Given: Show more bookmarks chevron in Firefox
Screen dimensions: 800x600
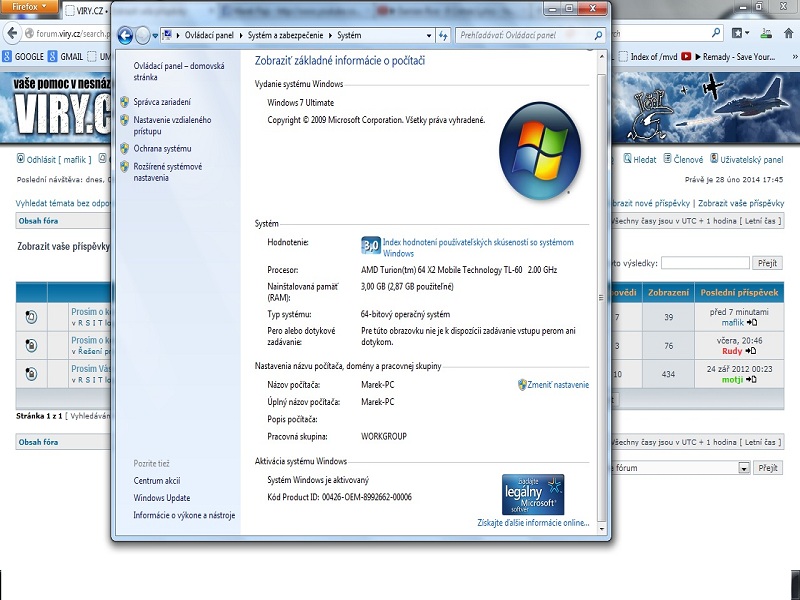Looking at the screenshot, I should (x=794, y=57).
